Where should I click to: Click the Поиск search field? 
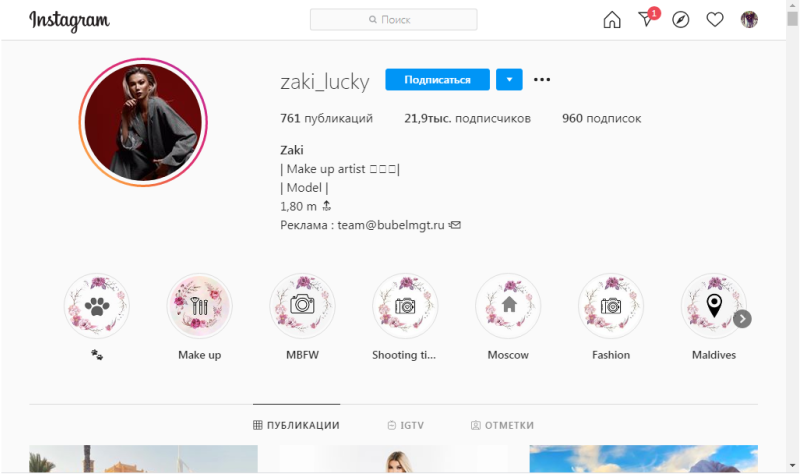pos(393,20)
